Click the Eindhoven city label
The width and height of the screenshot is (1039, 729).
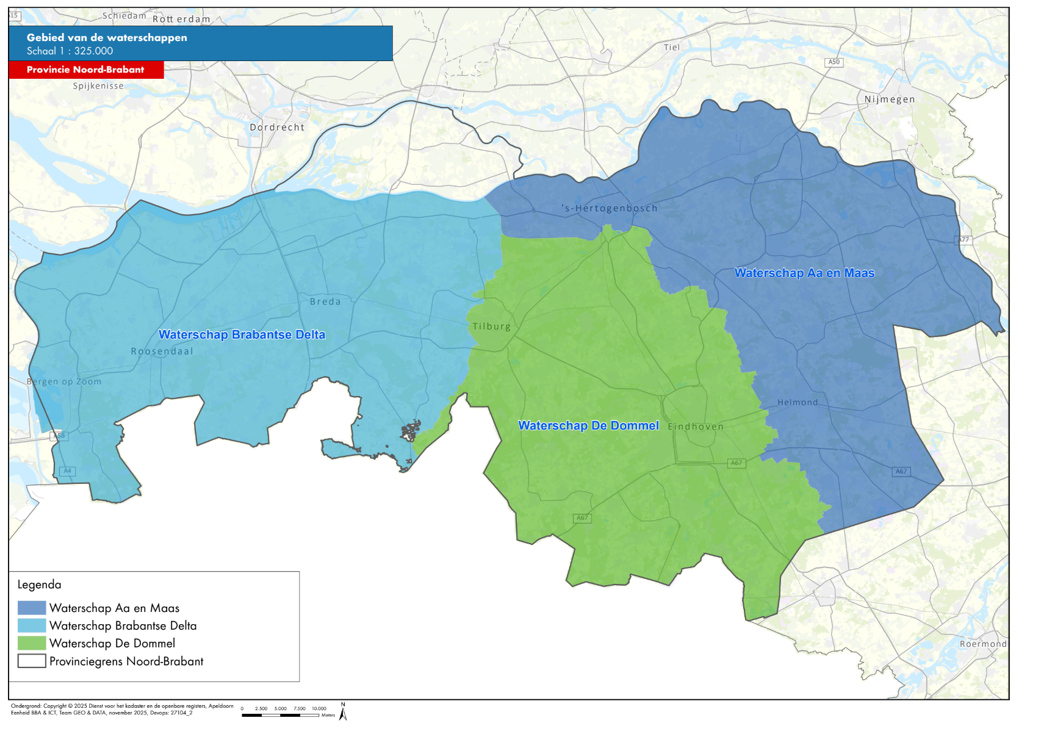tap(695, 427)
